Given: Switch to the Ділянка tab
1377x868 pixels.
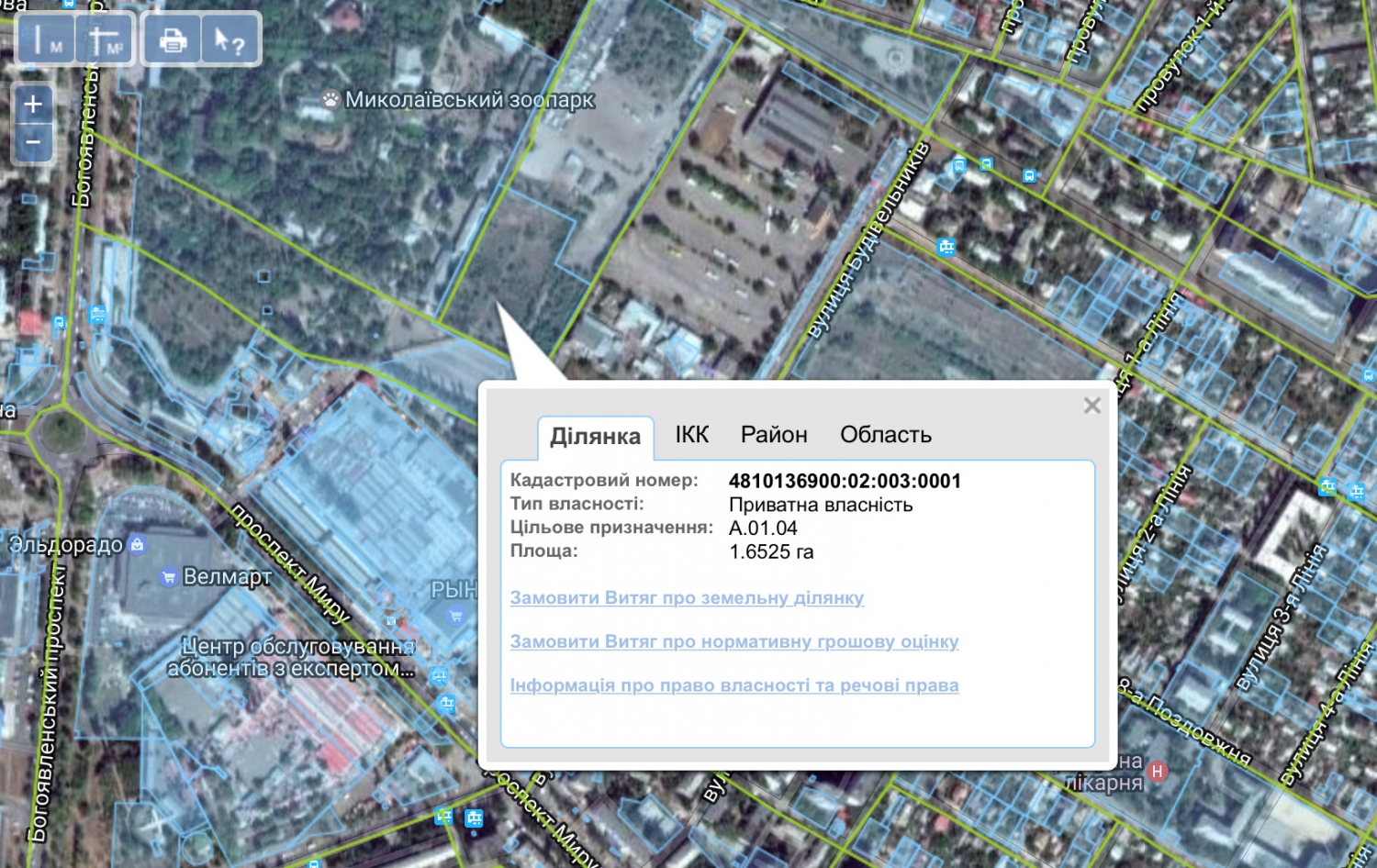Looking at the screenshot, I should click(595, 437).
